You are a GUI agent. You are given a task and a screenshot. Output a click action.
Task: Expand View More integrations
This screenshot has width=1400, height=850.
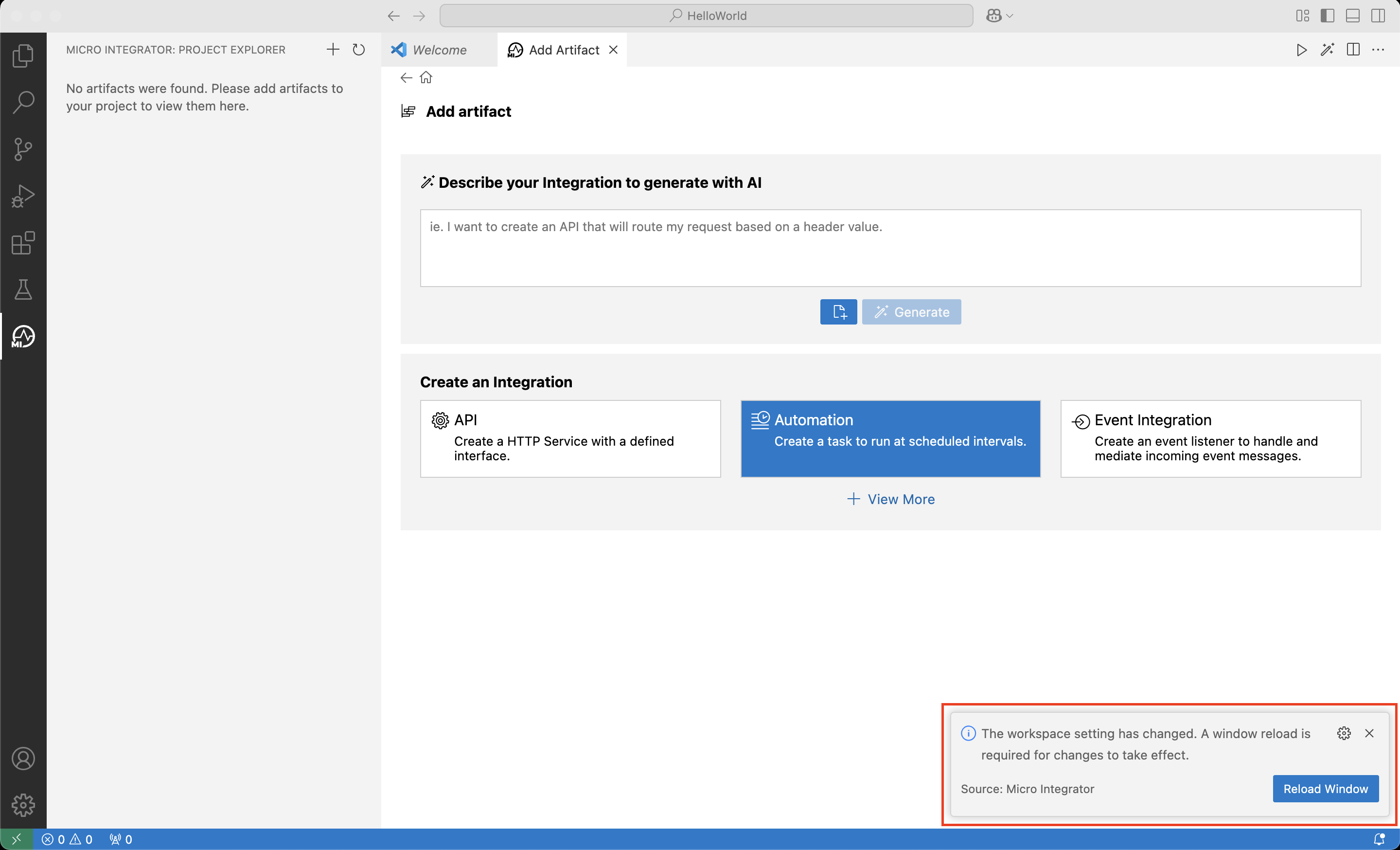(891, 499)
